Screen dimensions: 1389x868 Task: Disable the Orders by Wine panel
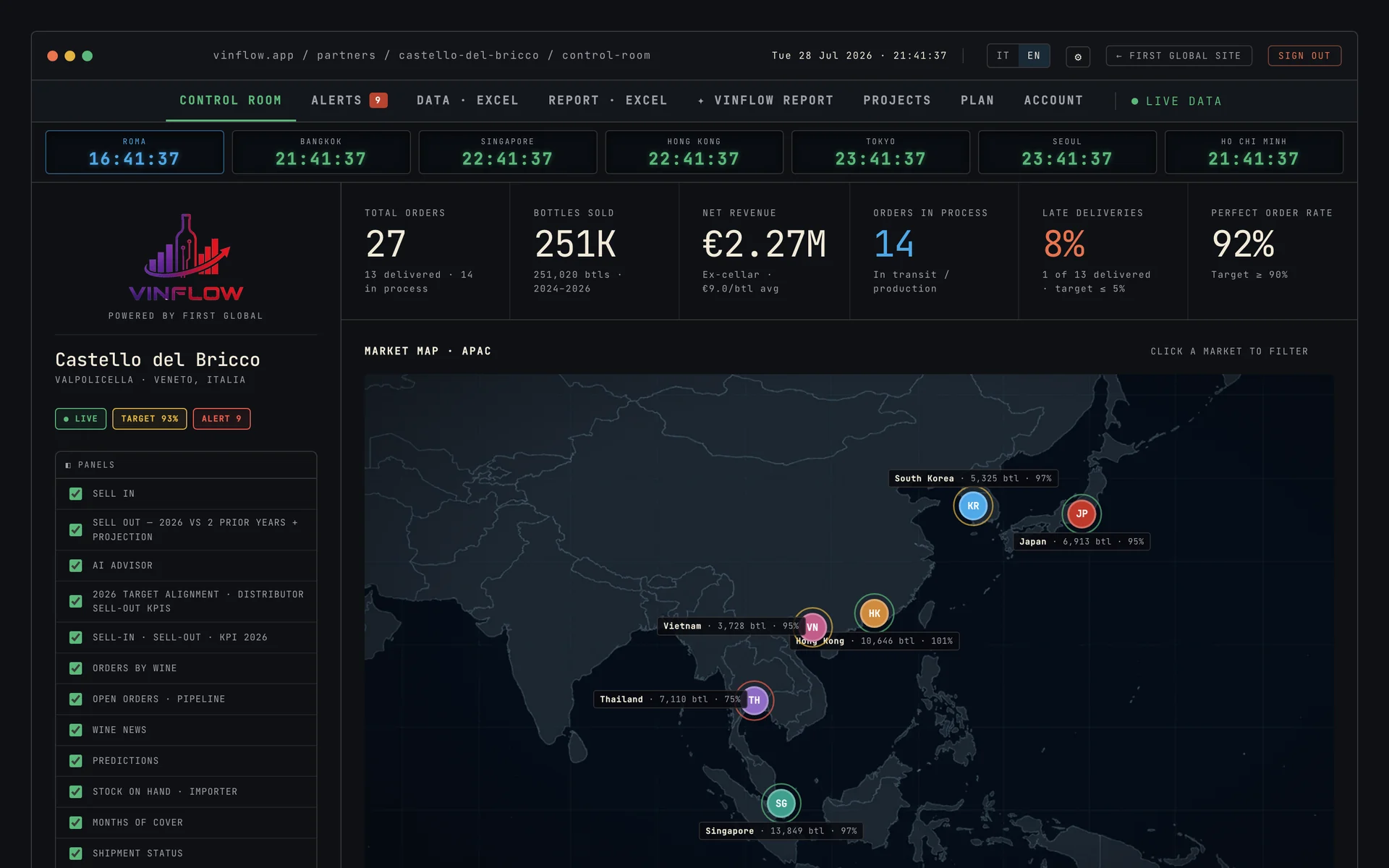[x=75, y=668]
